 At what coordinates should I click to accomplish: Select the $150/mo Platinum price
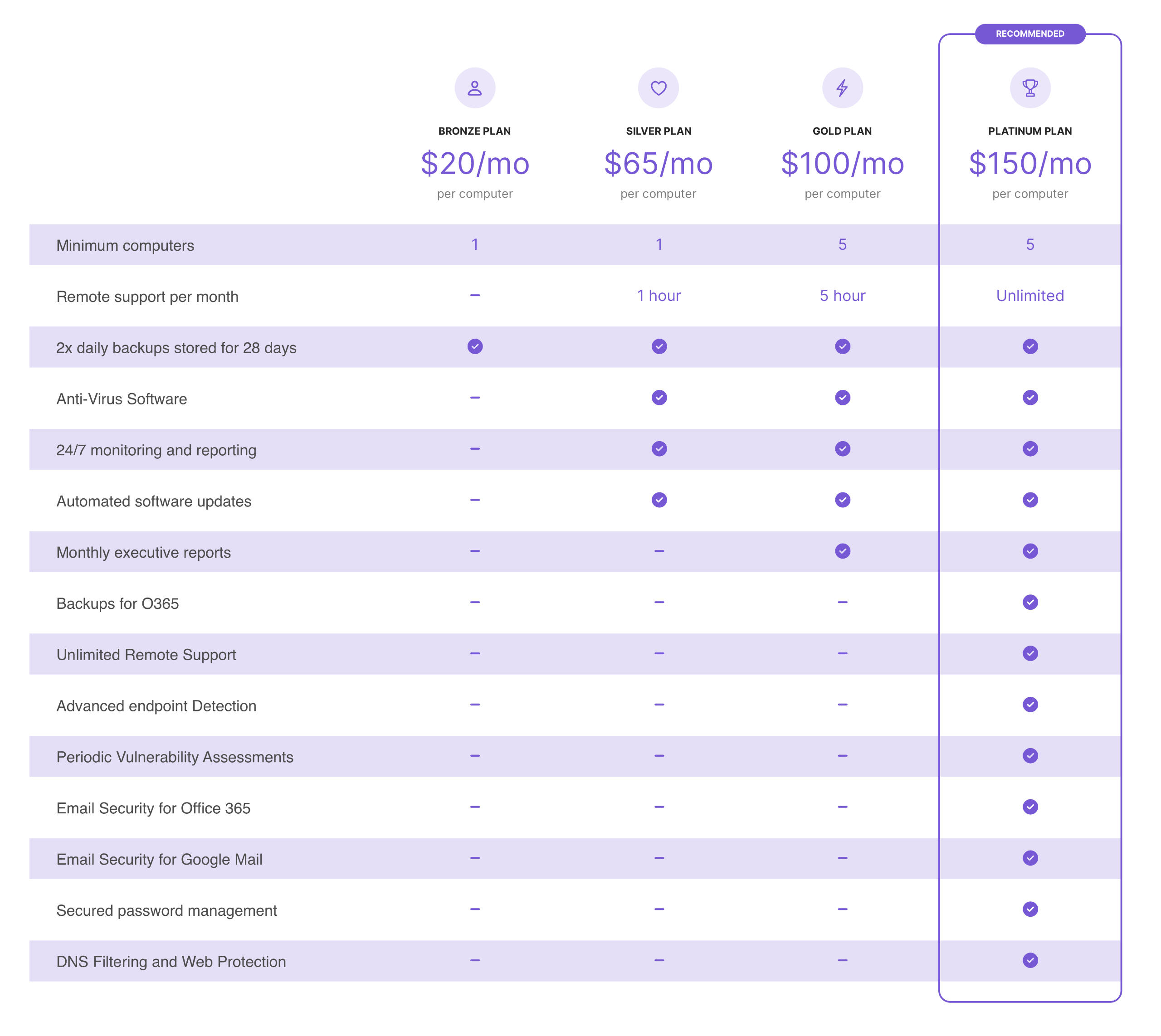tap(1029, 164)
